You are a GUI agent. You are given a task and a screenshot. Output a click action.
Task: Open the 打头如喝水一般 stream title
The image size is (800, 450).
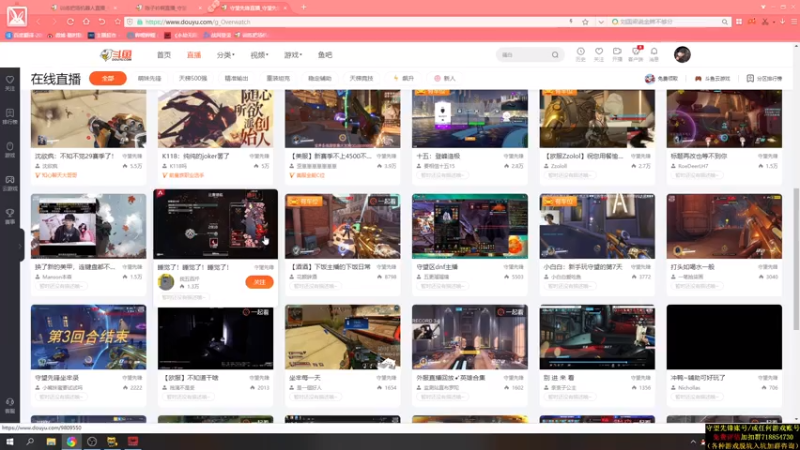click(692, 267)
